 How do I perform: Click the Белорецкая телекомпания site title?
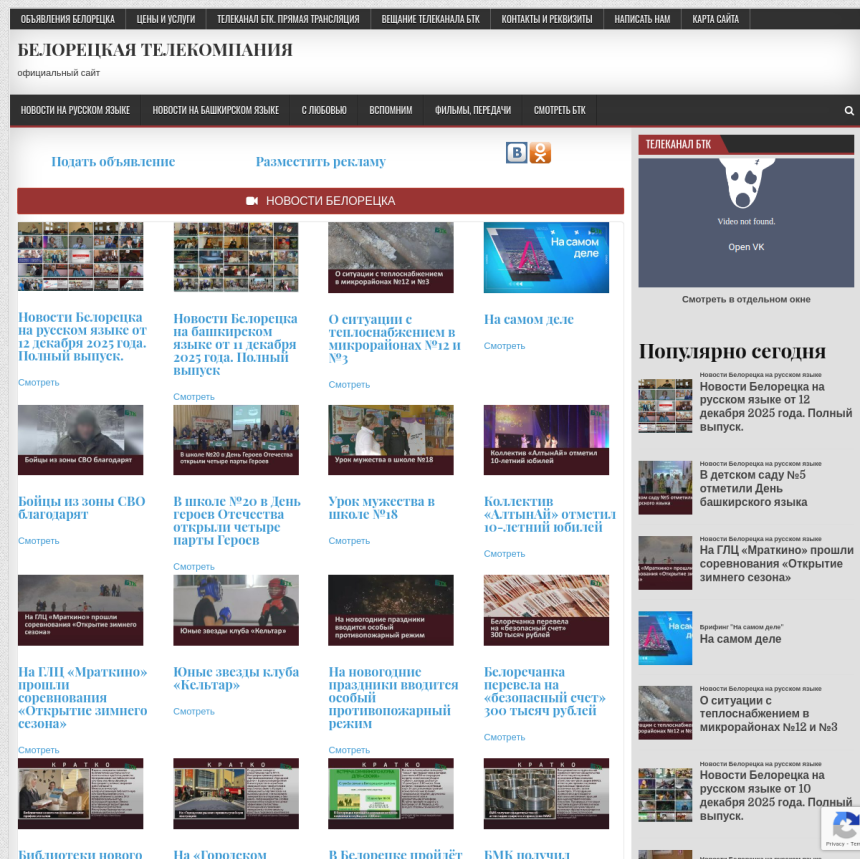pos(155,50)
